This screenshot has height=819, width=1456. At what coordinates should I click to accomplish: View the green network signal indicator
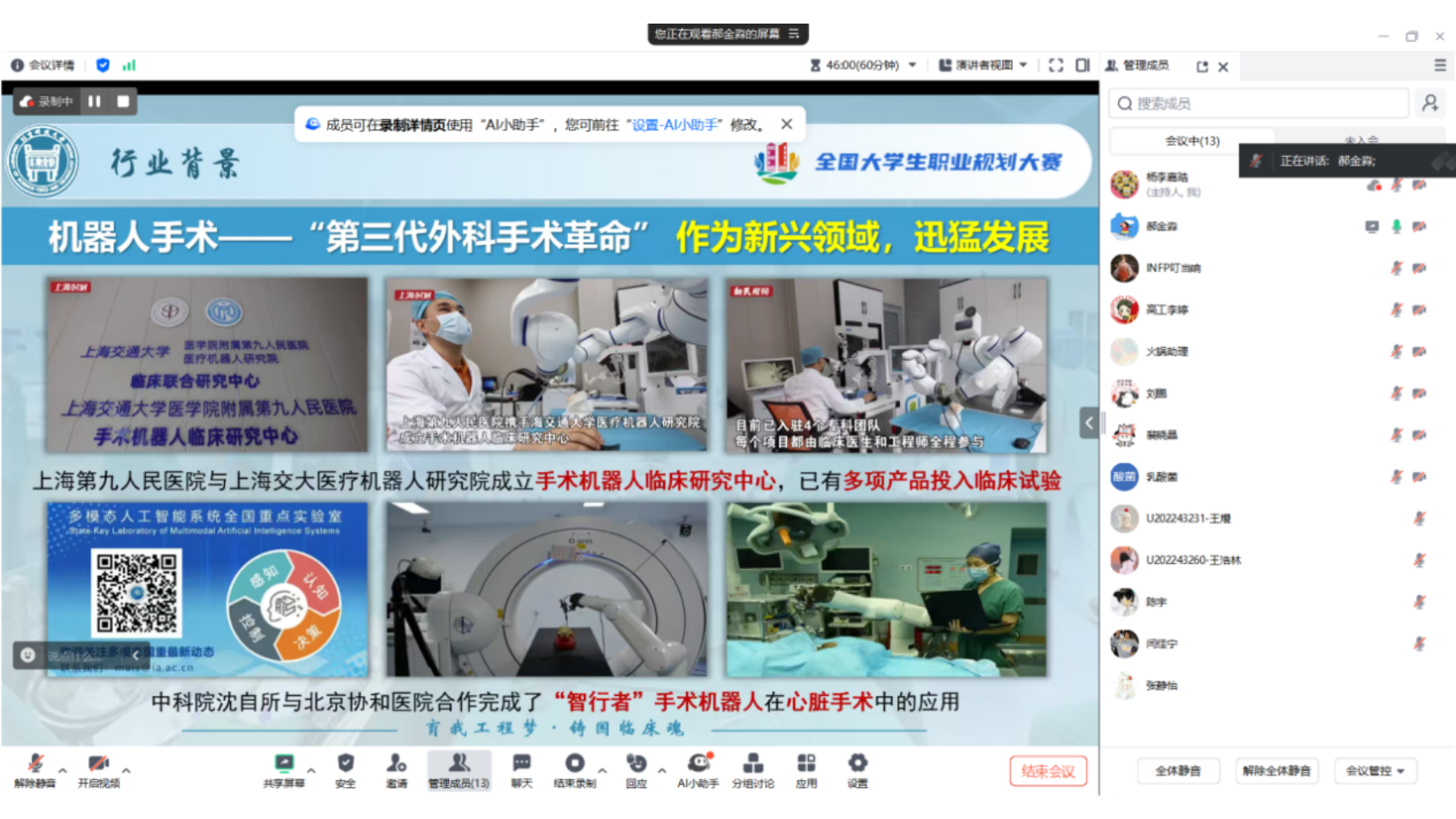tap(129, 65)
